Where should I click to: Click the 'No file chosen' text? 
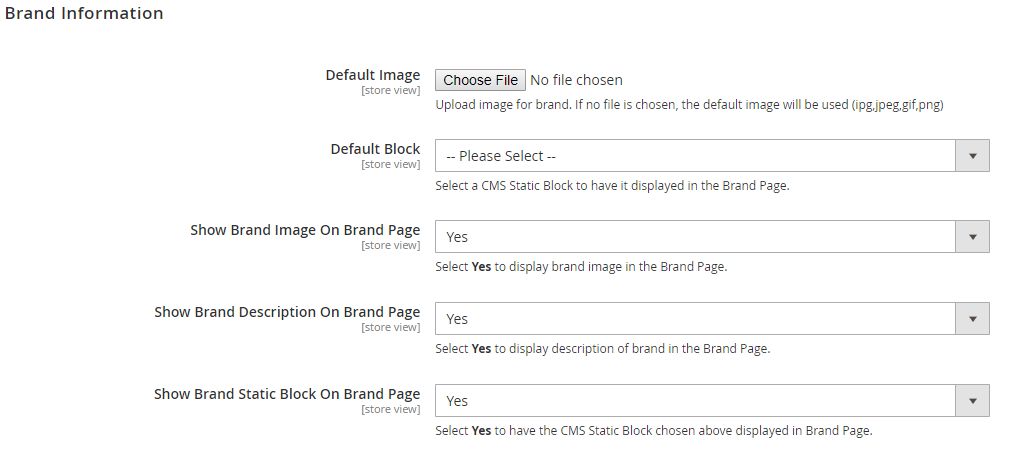[576, 80]
